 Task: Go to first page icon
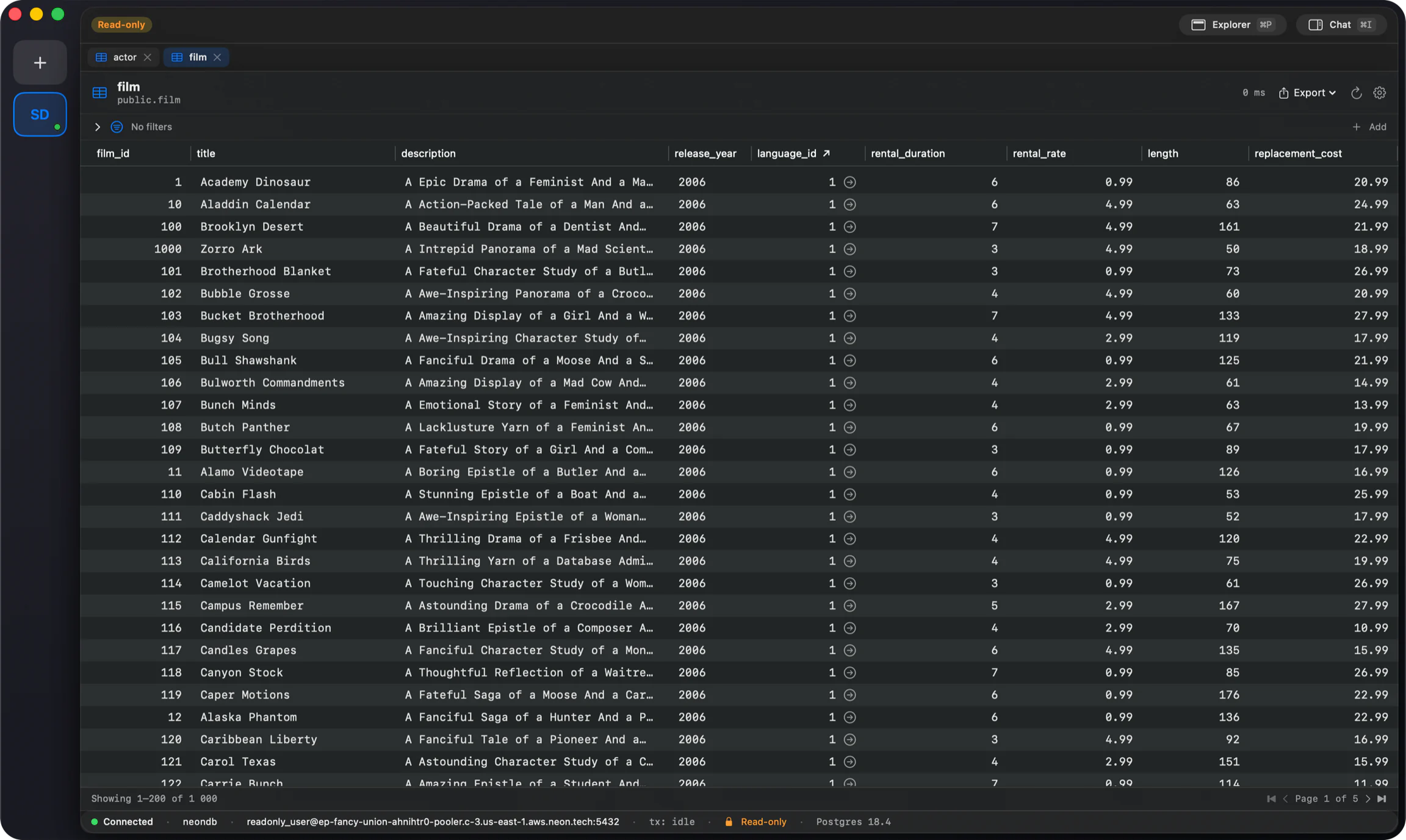1271,799
